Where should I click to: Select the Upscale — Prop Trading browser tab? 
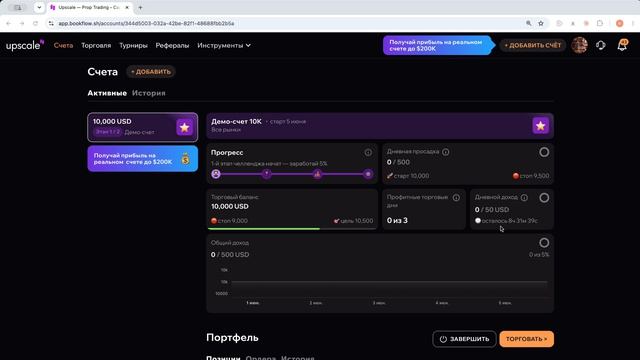[x=90, y=7]
